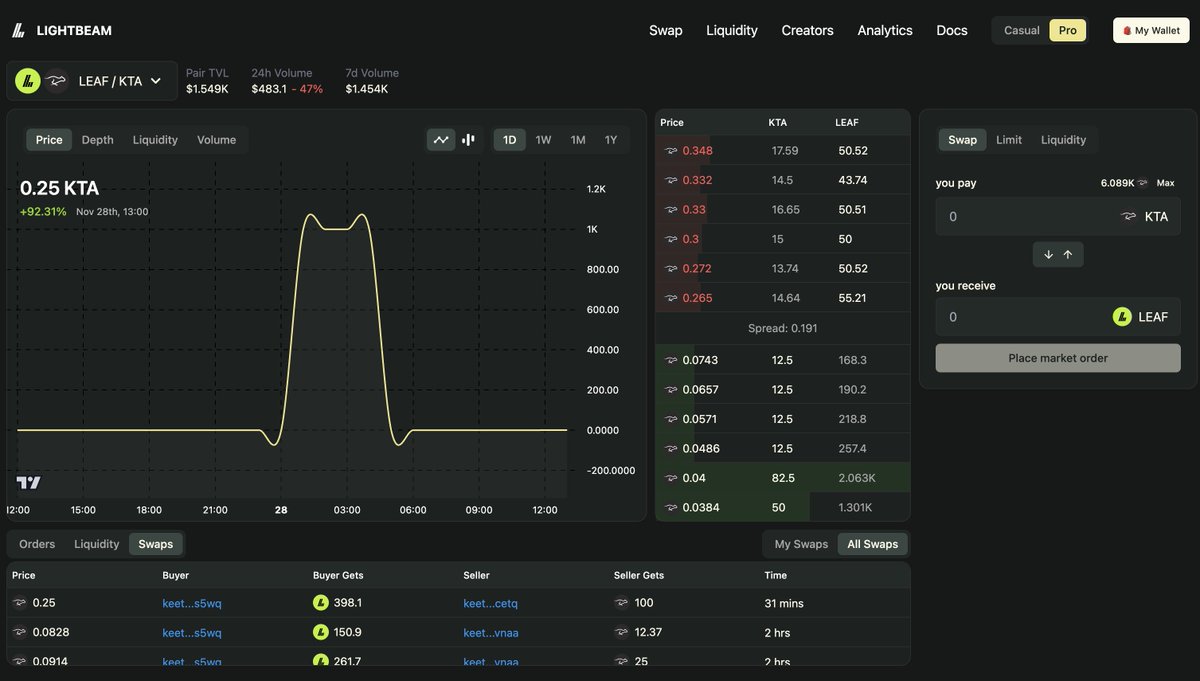
Task: Open the Liquidity tab below chart
Action: click(97, 544)
